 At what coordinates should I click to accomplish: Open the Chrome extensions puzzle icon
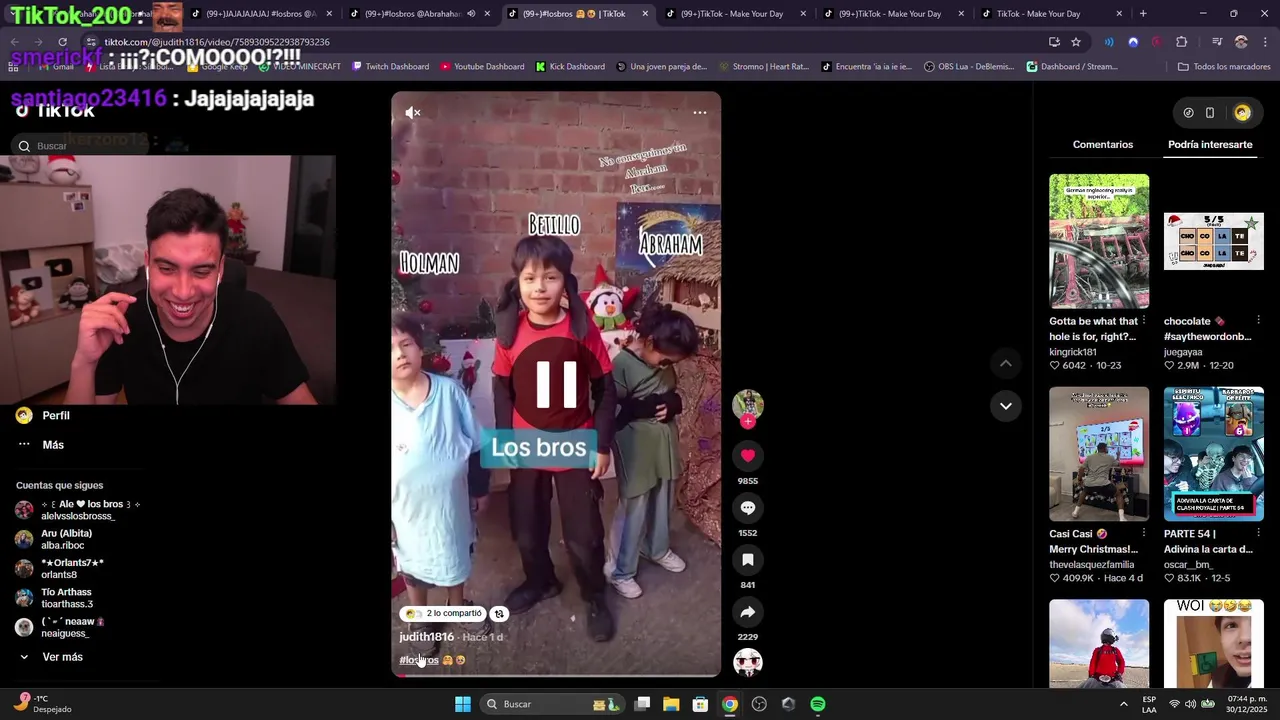pos(1182,42)
